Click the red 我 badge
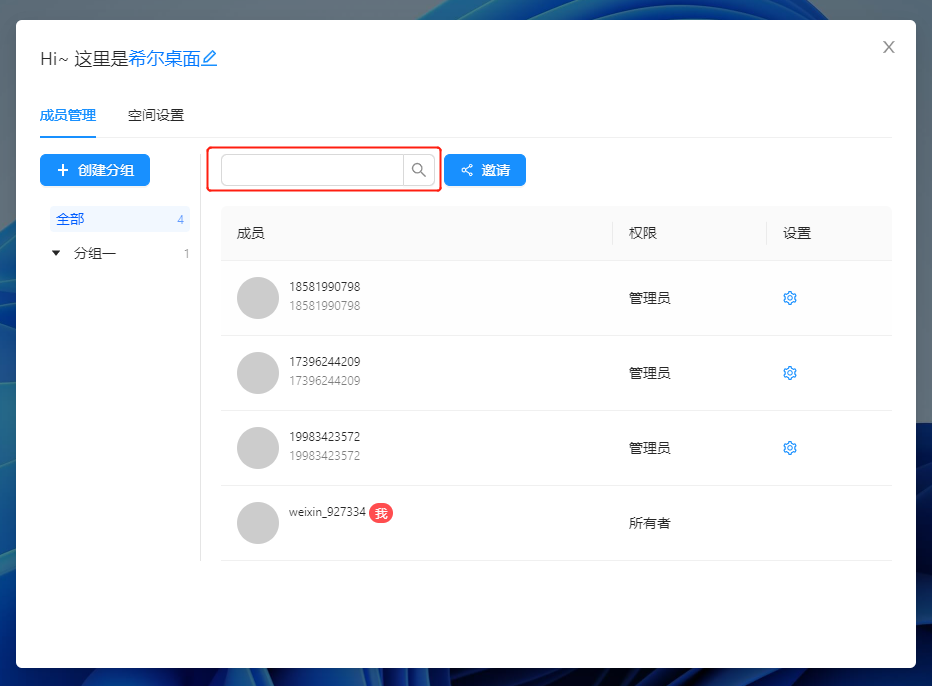Viewport: 932px width, 686px height. coord(381,513)
